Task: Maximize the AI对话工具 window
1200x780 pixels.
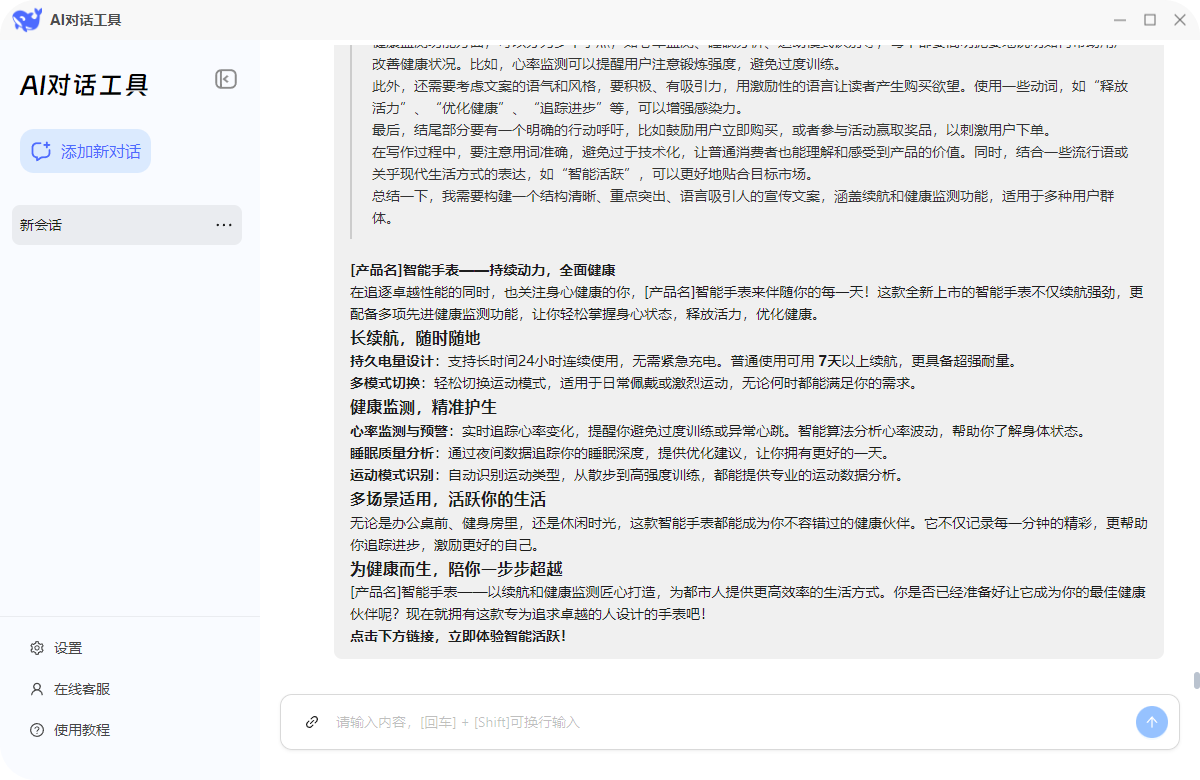Action: [1150, 19]
